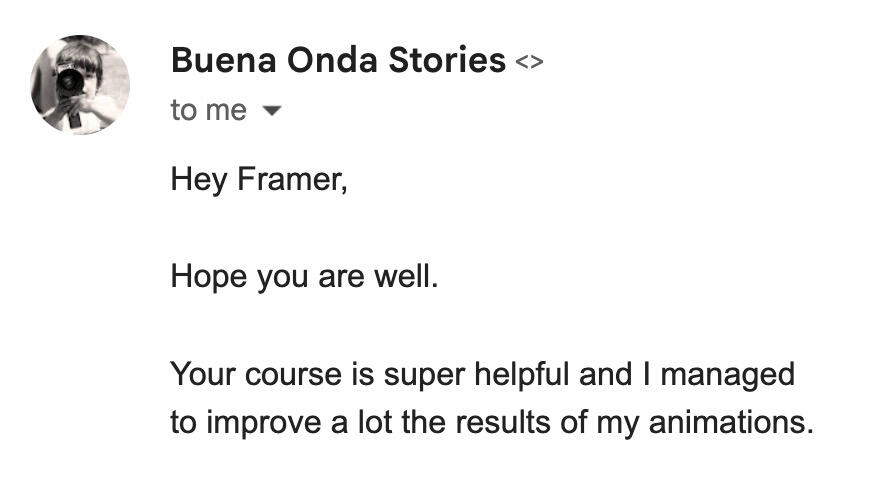The image size is (870, 490).
Task: Click the camera in the avatar photo
Action: point(69,82)
